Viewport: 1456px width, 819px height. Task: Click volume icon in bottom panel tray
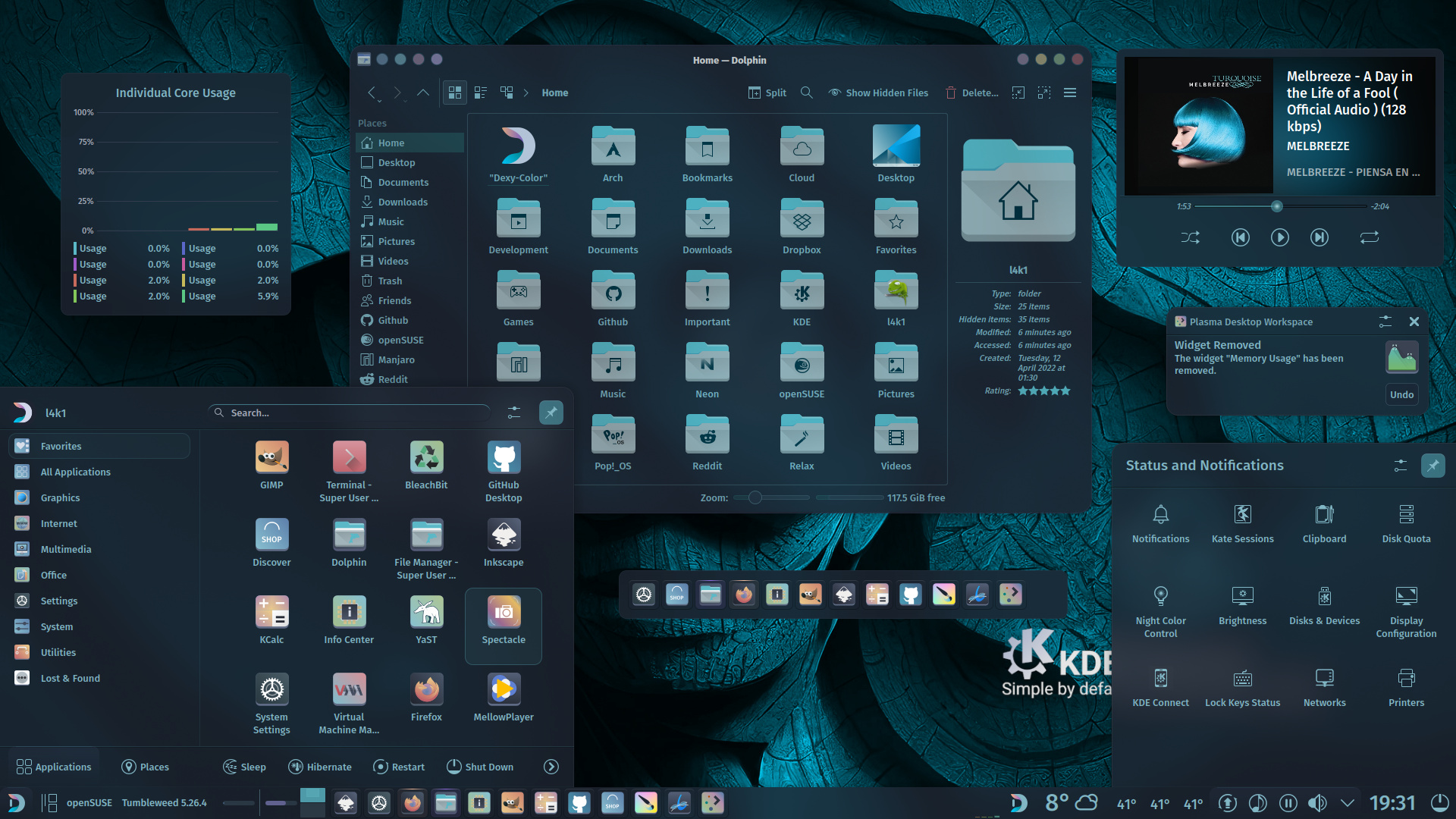(1318, 802)
